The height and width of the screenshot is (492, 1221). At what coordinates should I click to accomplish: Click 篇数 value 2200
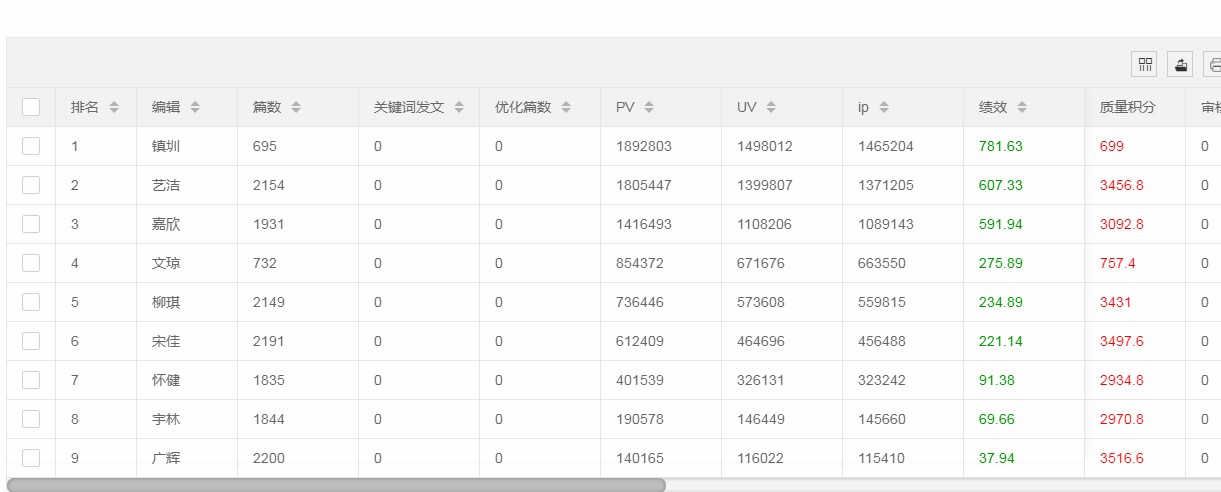(269, 458)
